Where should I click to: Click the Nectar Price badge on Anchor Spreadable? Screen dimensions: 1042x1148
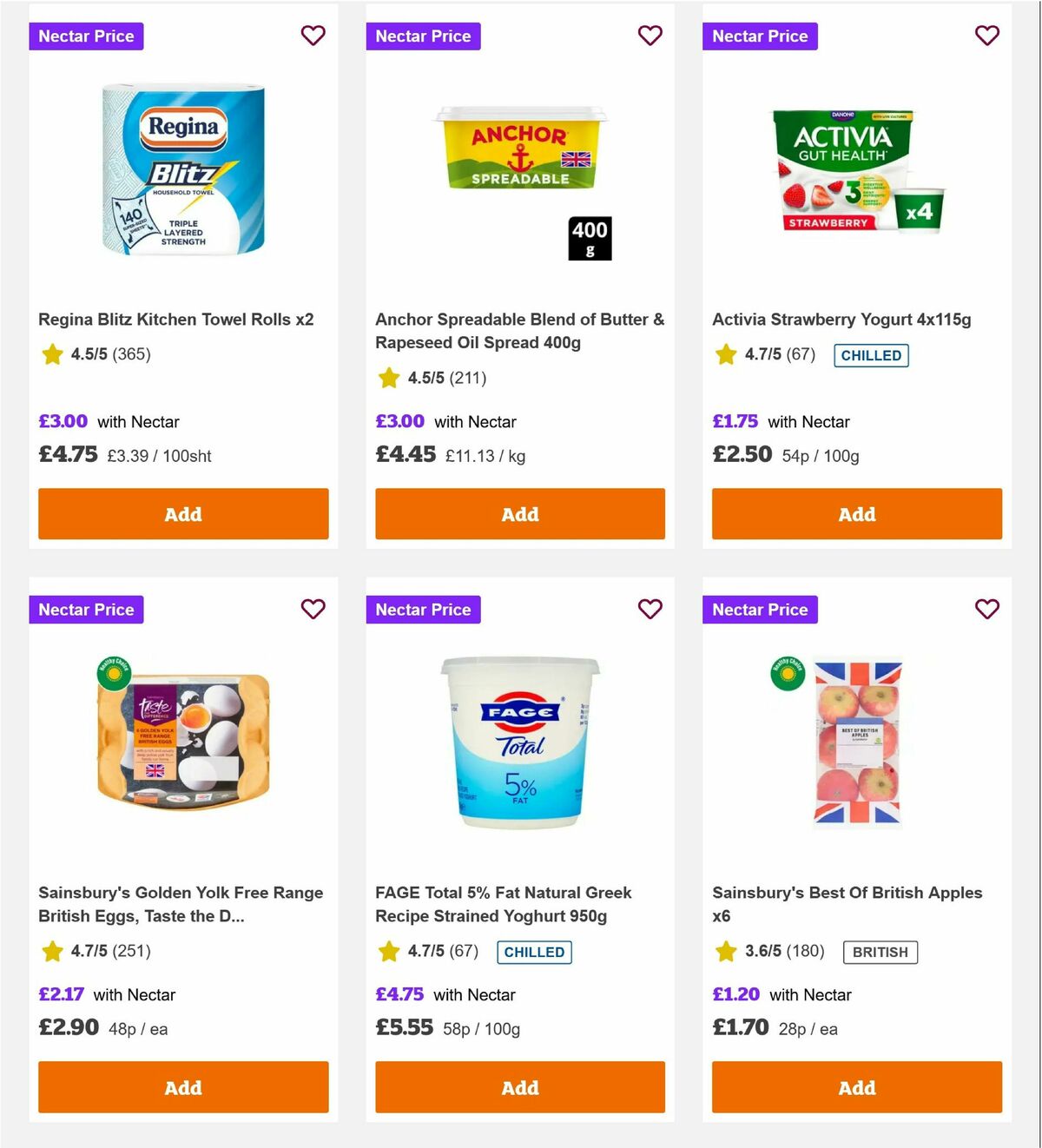423,36
